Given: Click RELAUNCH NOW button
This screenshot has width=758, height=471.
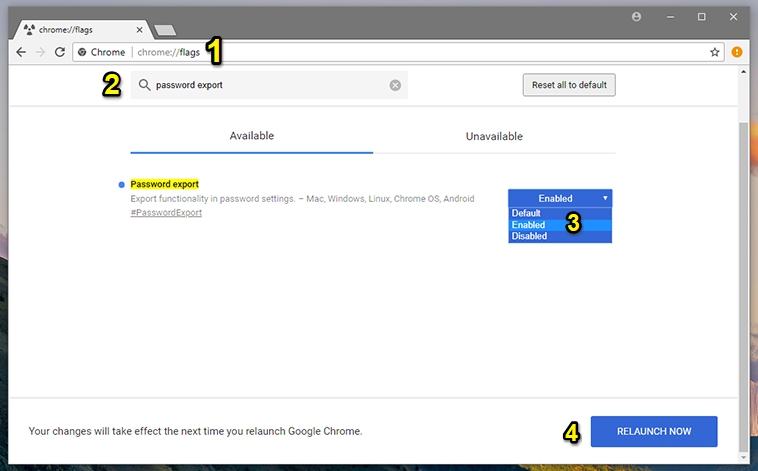Looking at the screenshot, I should pos(654,431).
